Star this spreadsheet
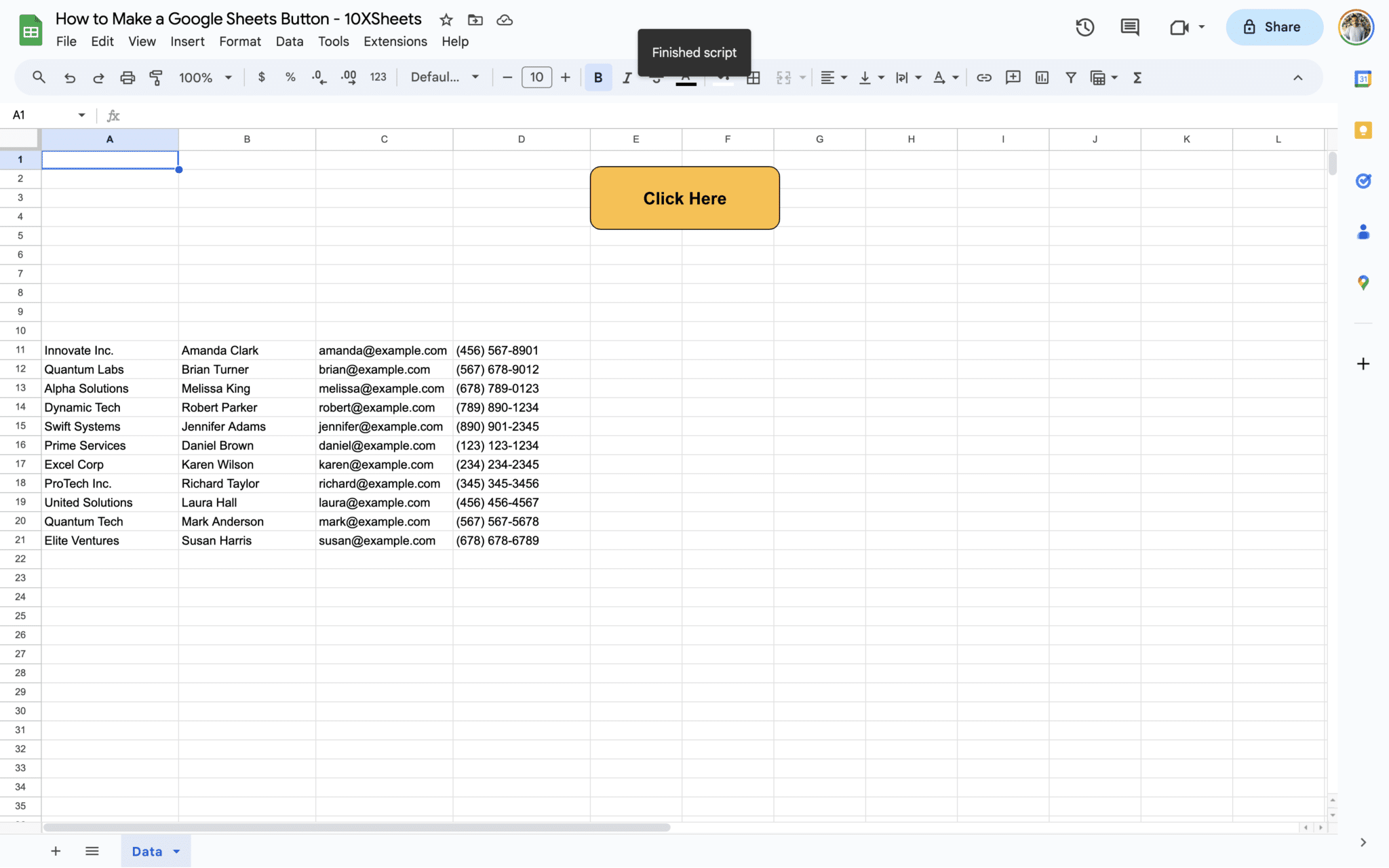Image resolution: width=1389 pixels, height=868 pixels. [x=446, y=20]
